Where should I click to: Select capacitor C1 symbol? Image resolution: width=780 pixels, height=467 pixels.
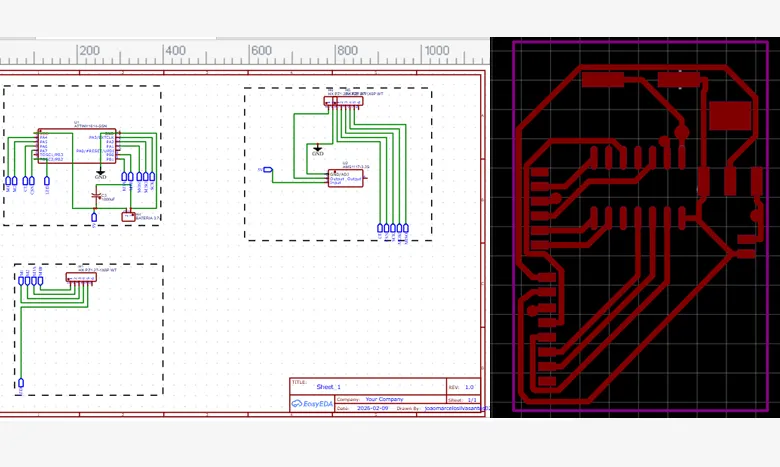tap(97, 196)
